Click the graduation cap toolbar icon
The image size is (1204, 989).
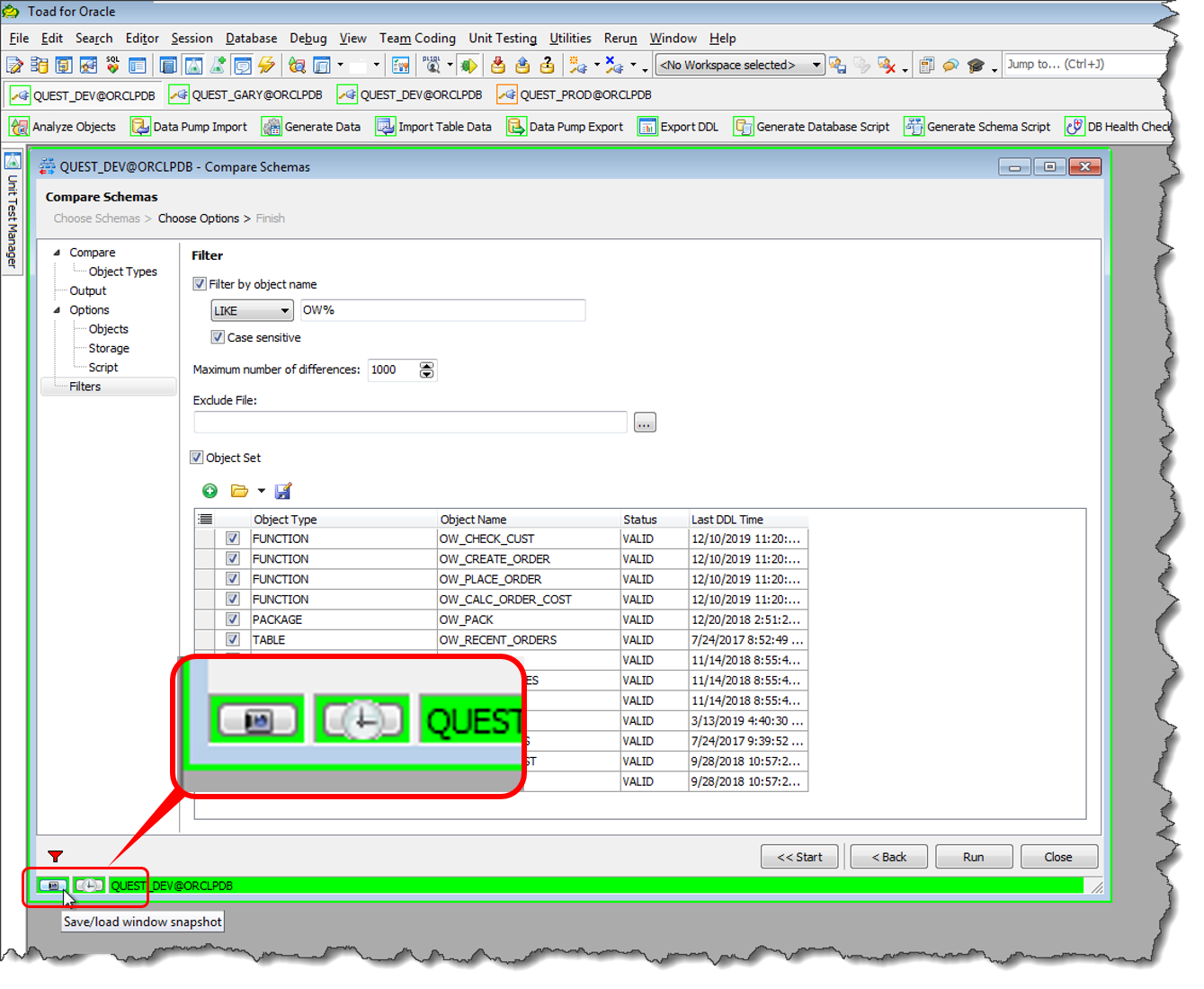[976, 65]
